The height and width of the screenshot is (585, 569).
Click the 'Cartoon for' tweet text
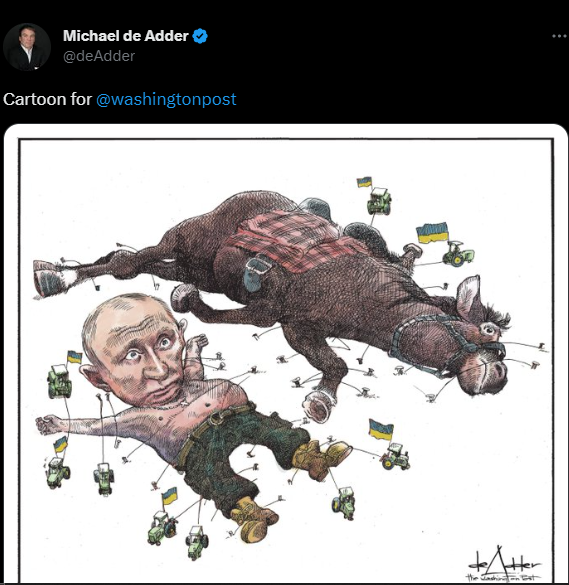pos(47,99)
